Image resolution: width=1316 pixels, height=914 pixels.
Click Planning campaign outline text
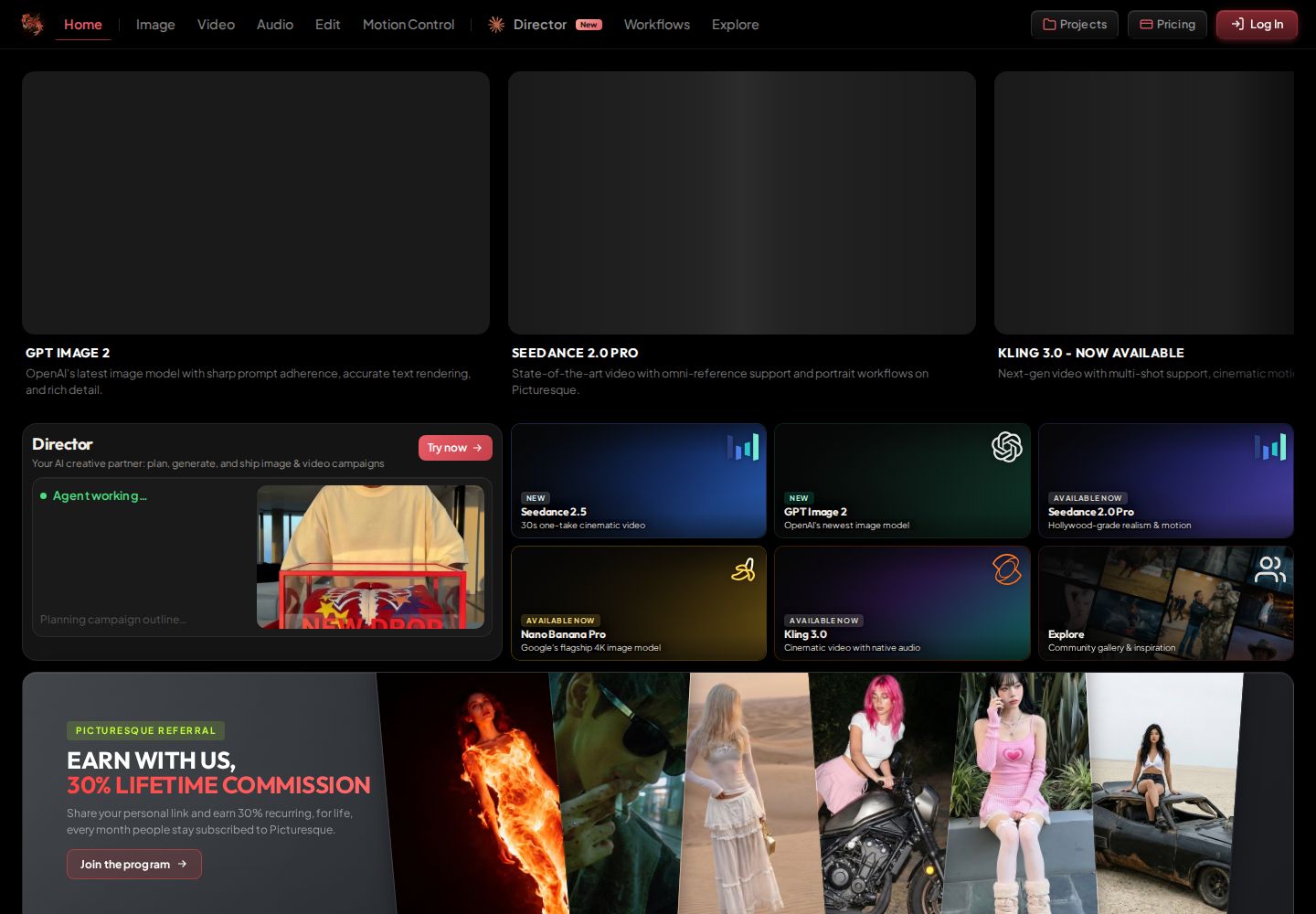(113, 620)
